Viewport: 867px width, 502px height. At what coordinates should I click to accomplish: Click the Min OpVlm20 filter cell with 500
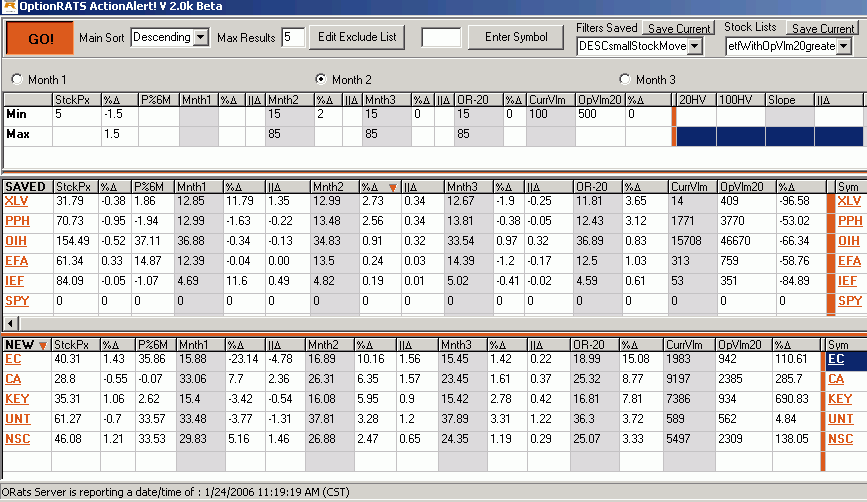pyautogui.click(x=600, y=117)
